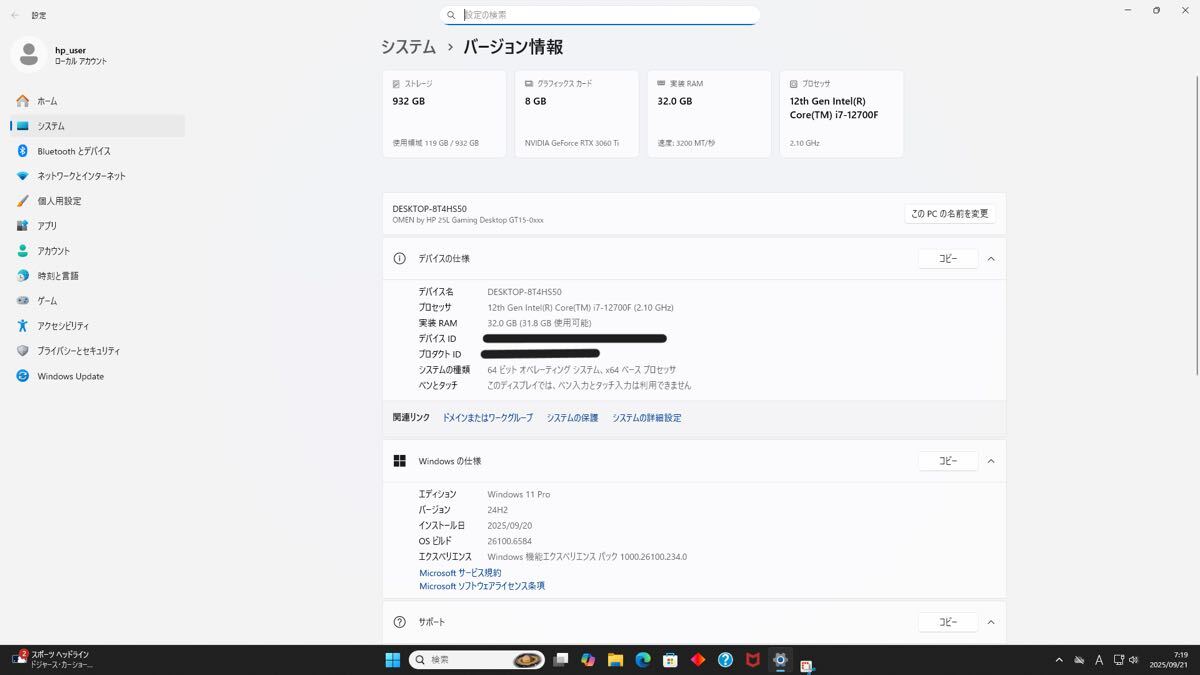Open File Explorer from the taskbar
Viewport: 1200px width, 675px height.
click(616, 660)
